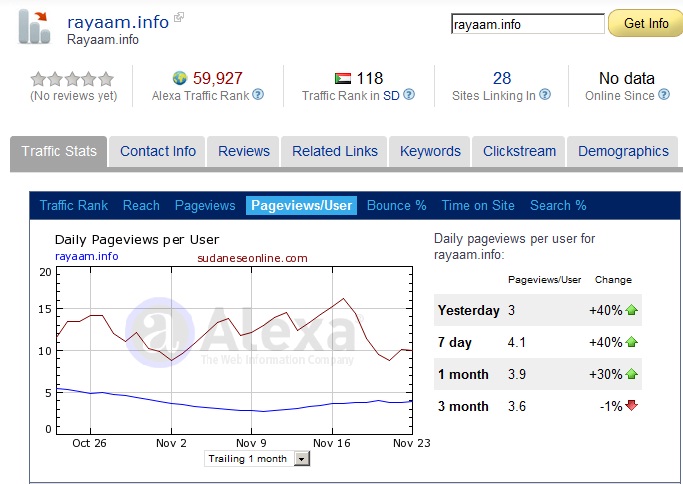
Task: Open the rayaam.info title link
Action: point(118,22)
